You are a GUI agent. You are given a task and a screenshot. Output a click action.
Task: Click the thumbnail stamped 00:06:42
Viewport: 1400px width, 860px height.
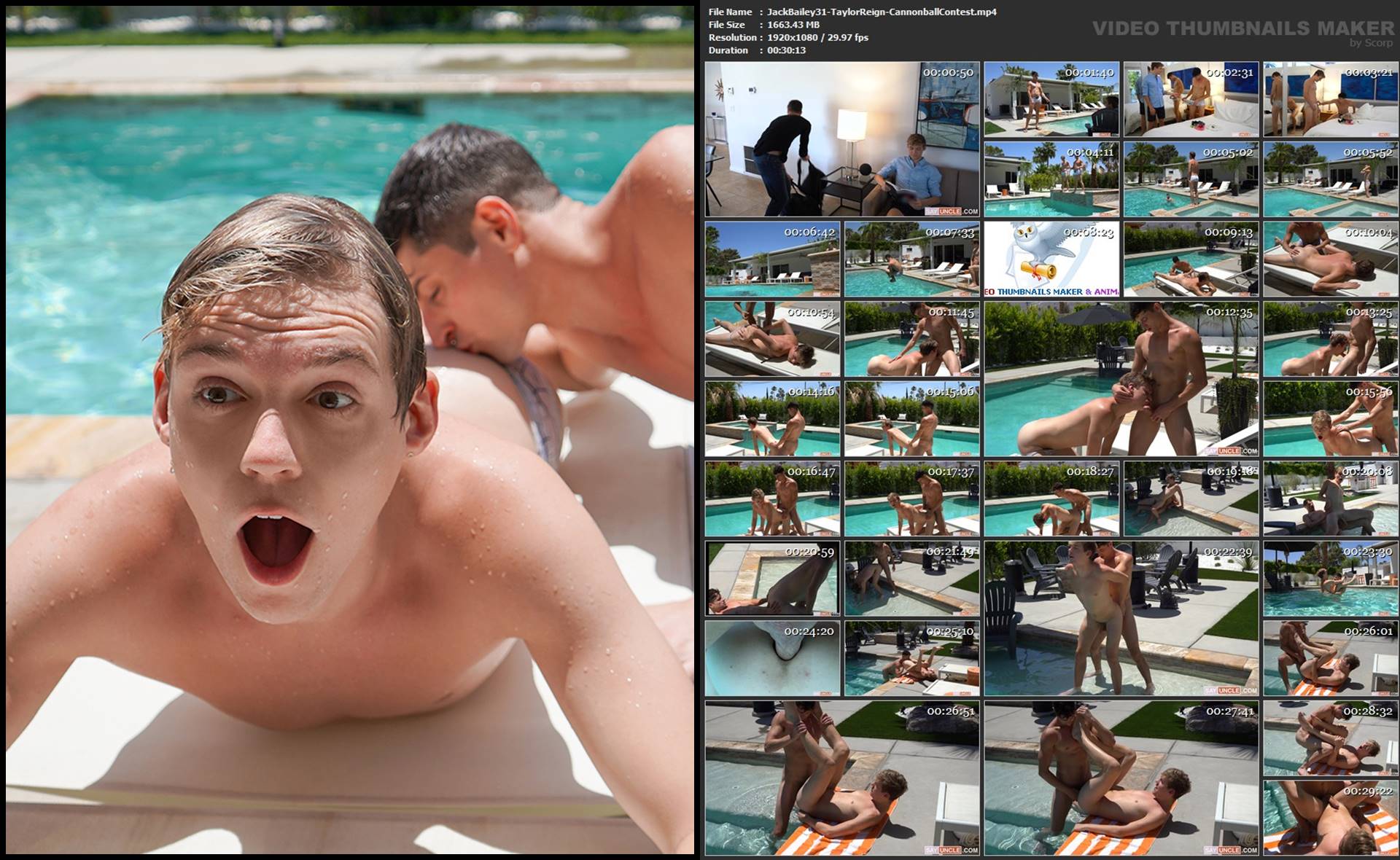(x=772, y=259)
